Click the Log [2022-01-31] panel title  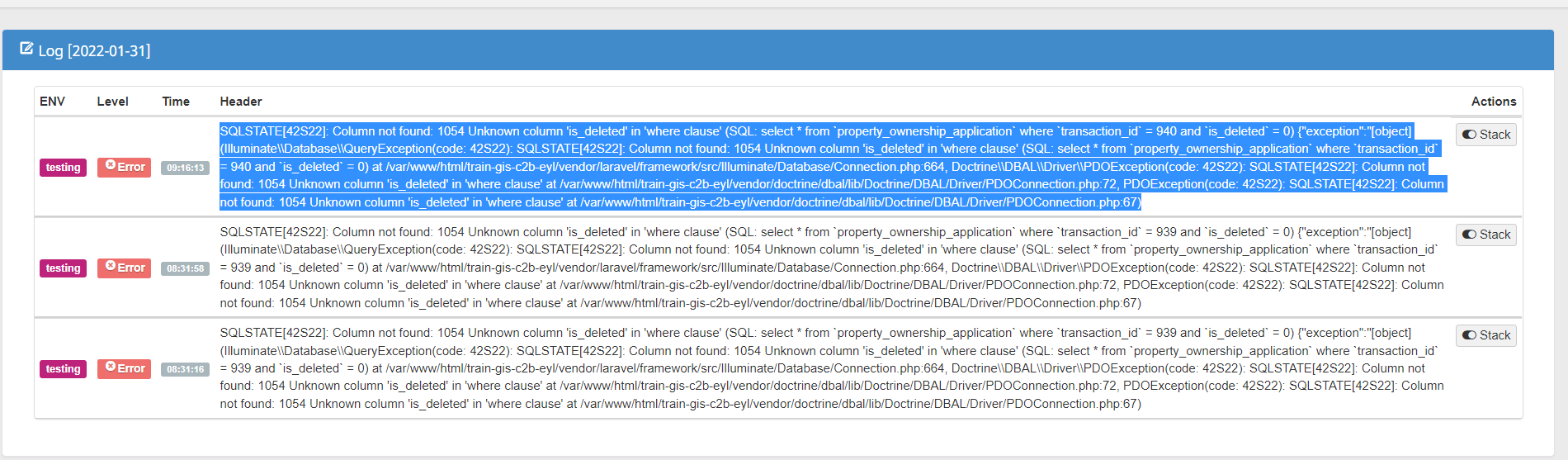pyautogui.click(x=94, y=50)
